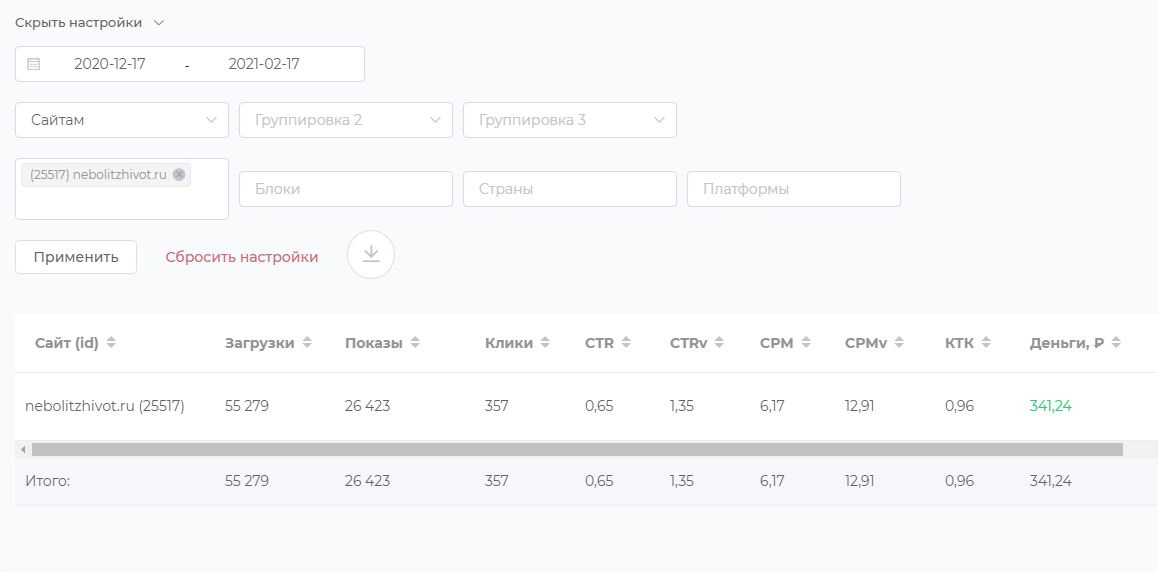Click the Сбросить настройки link

(242, 257)
